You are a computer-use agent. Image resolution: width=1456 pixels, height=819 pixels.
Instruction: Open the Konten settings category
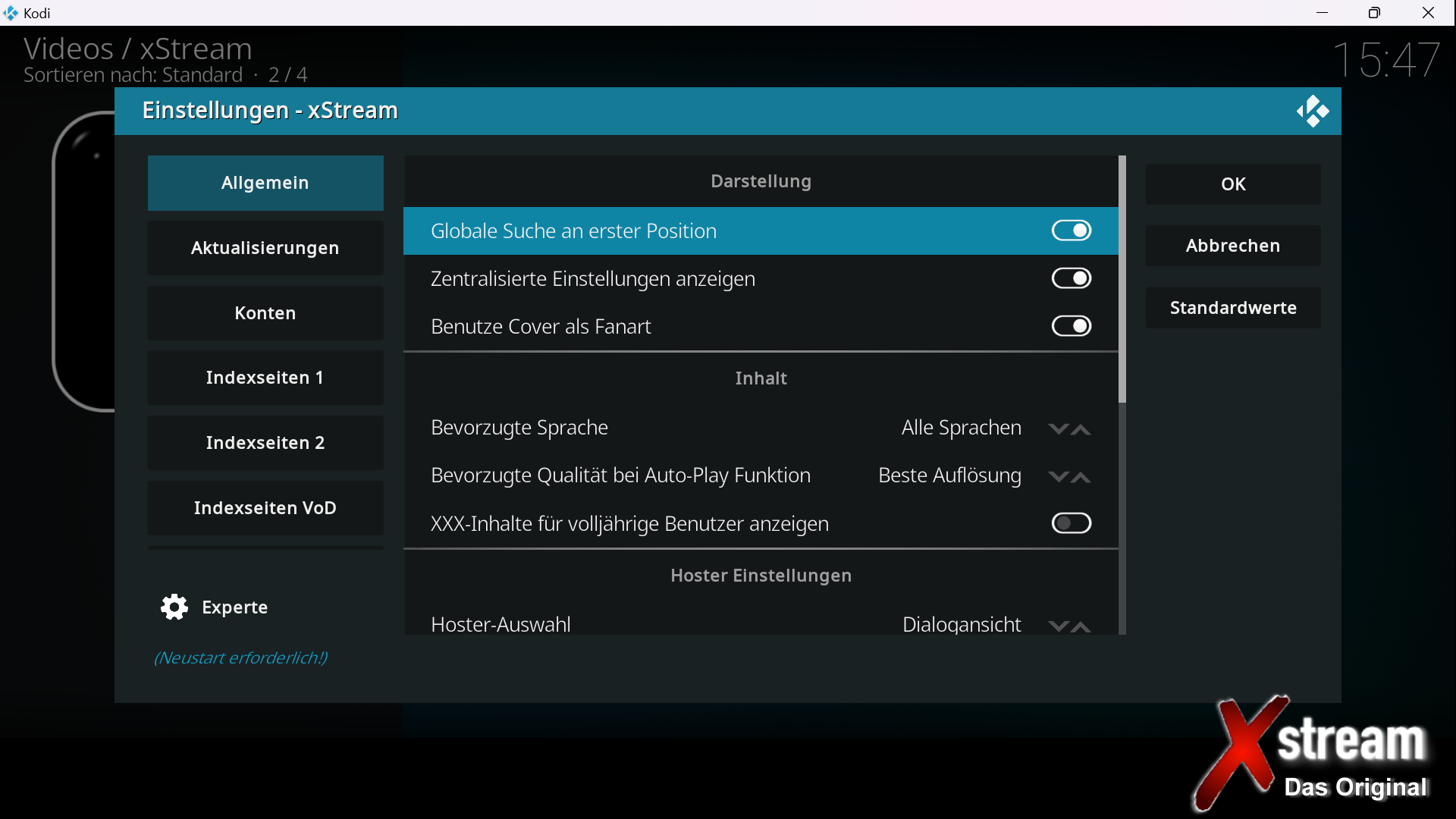[x=265, y=313]
